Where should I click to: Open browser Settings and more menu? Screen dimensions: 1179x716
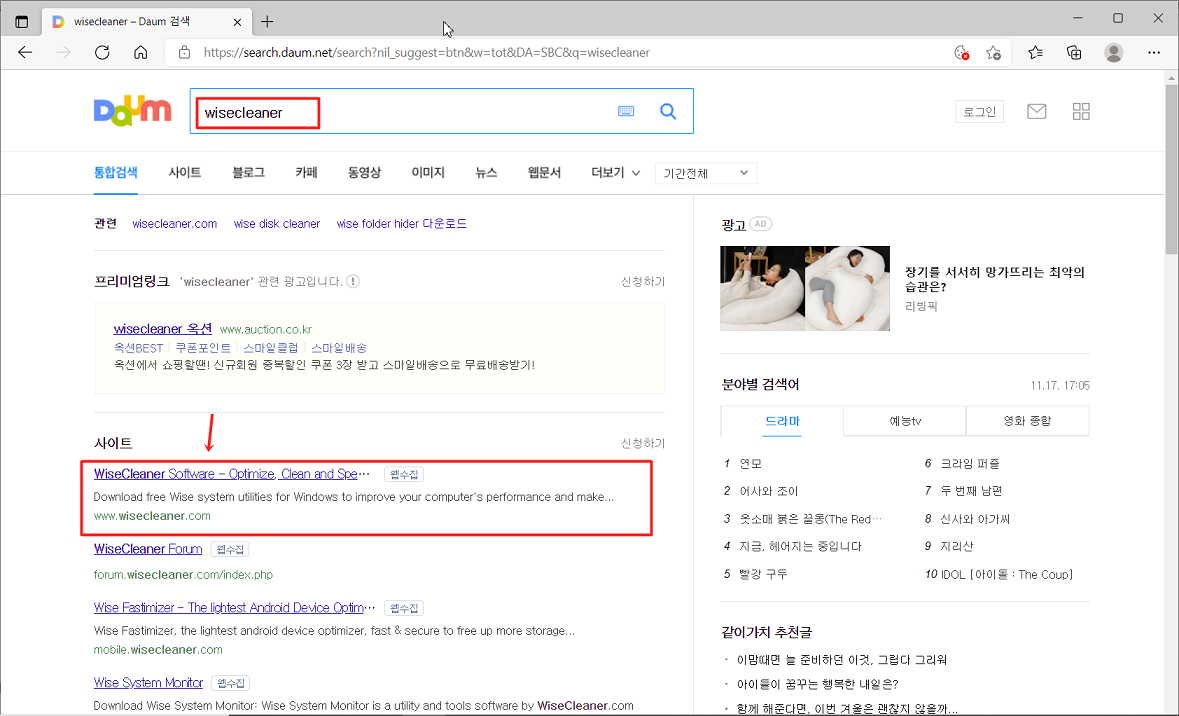click(1154, 53)
